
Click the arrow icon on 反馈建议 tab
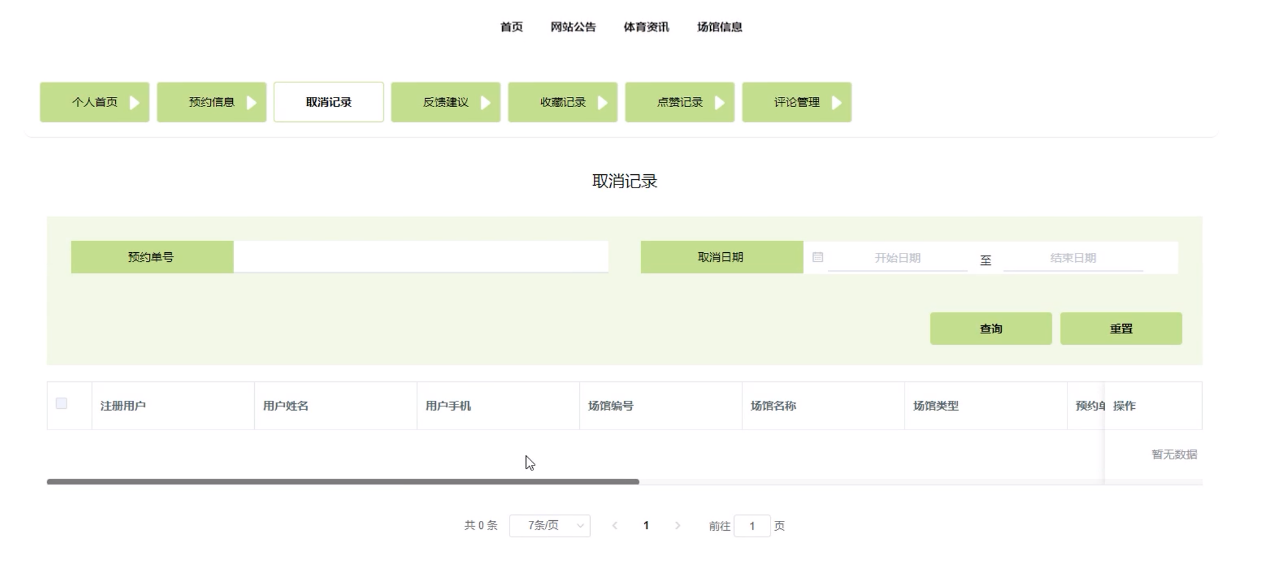(x=485, y=102)
